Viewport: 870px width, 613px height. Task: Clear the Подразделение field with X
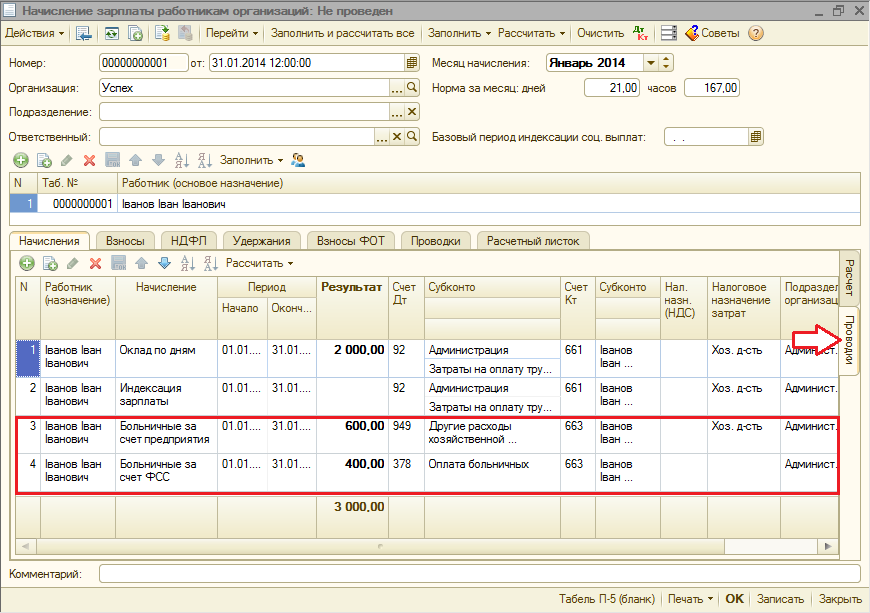pos(412,112)
